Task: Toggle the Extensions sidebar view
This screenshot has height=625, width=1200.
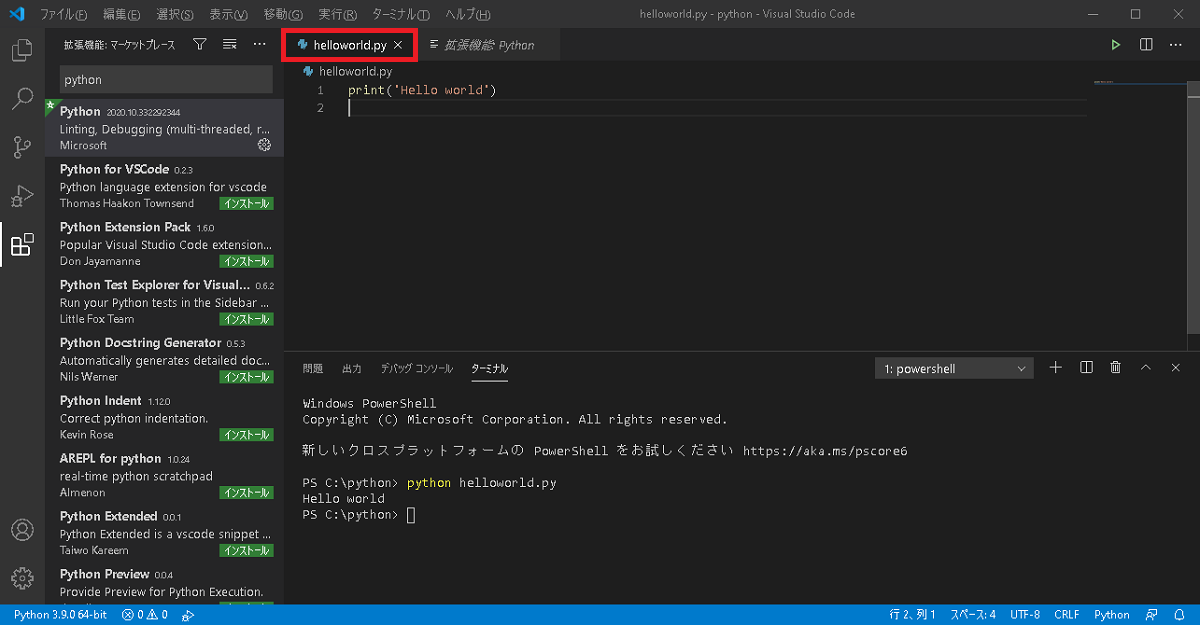Action: 22,245
